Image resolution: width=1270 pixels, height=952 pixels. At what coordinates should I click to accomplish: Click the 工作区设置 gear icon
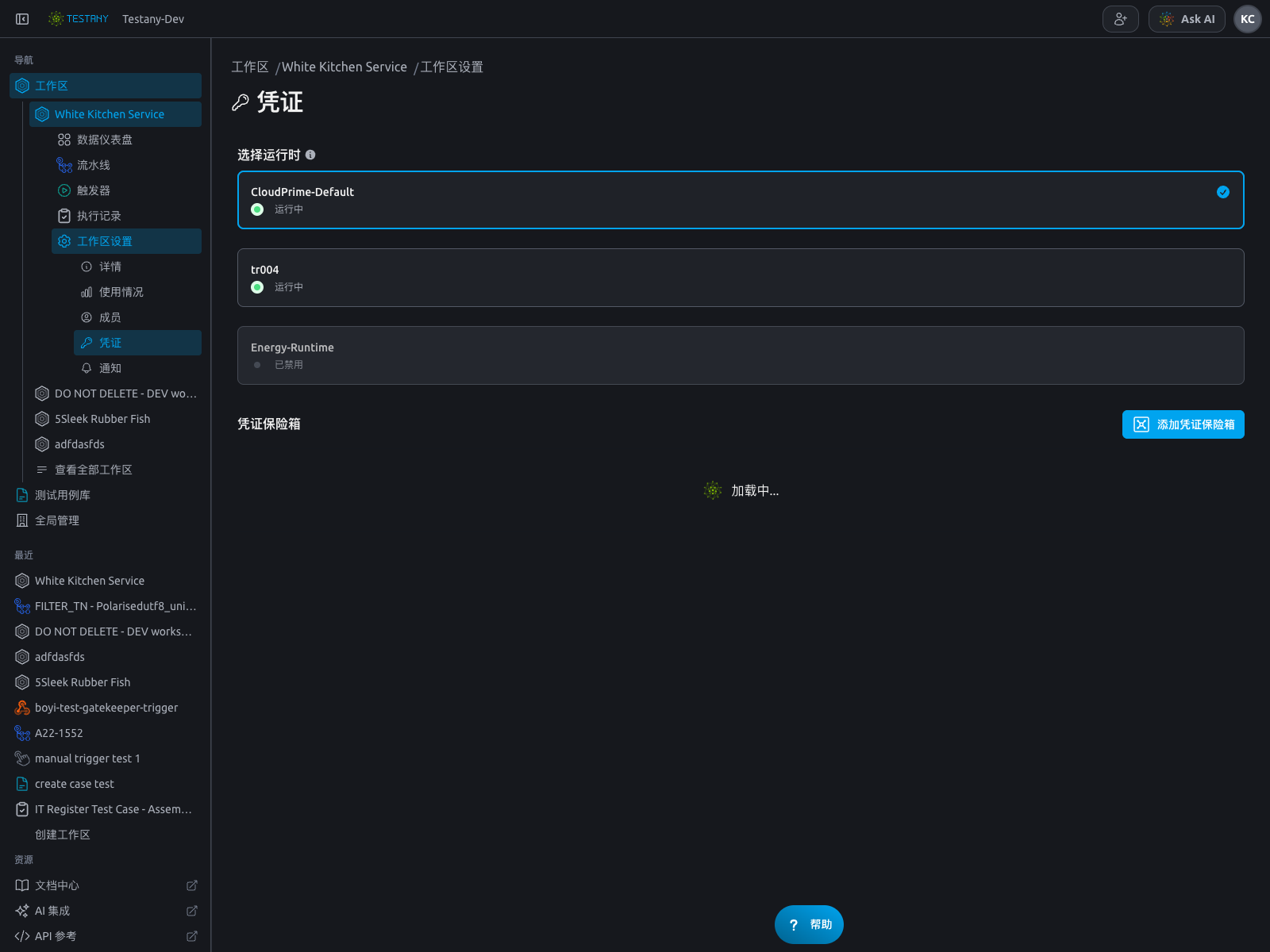64,241
